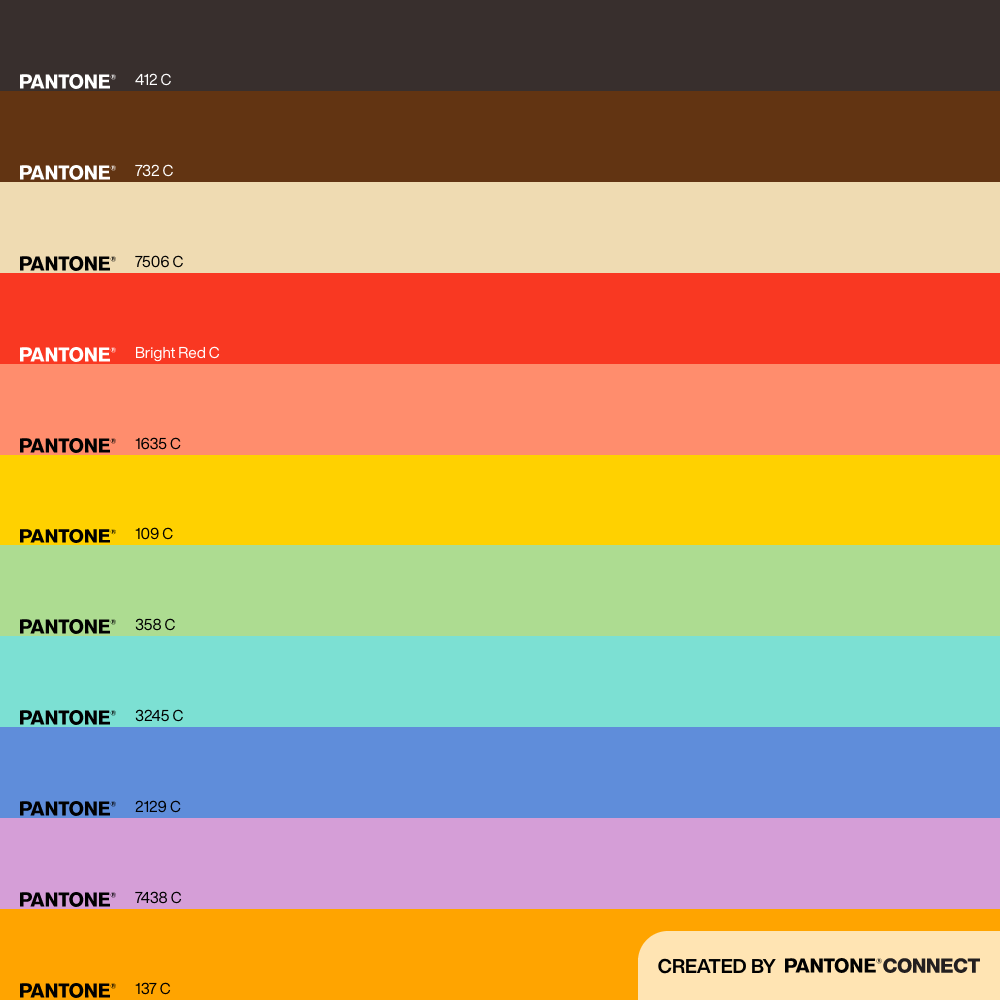Select the Pantone 358 C green swatch
Screen dimensions: 1000x1000
coord(500,591)
